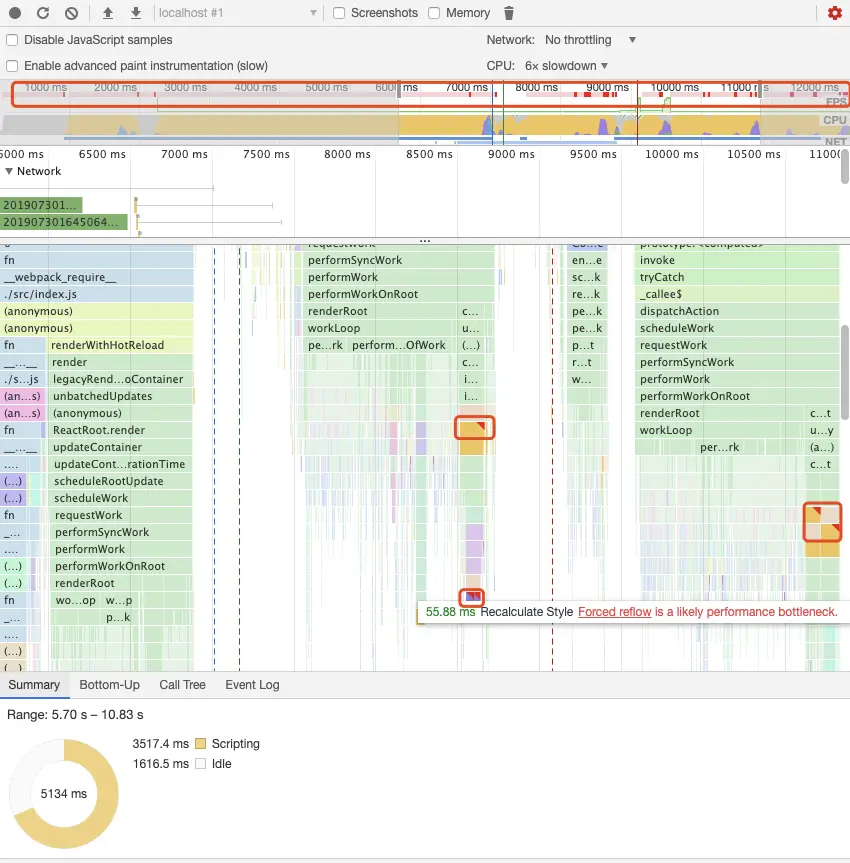Screen dimensions: 850x863
Task: Clear the current profile recording
Action: [71, 13]
